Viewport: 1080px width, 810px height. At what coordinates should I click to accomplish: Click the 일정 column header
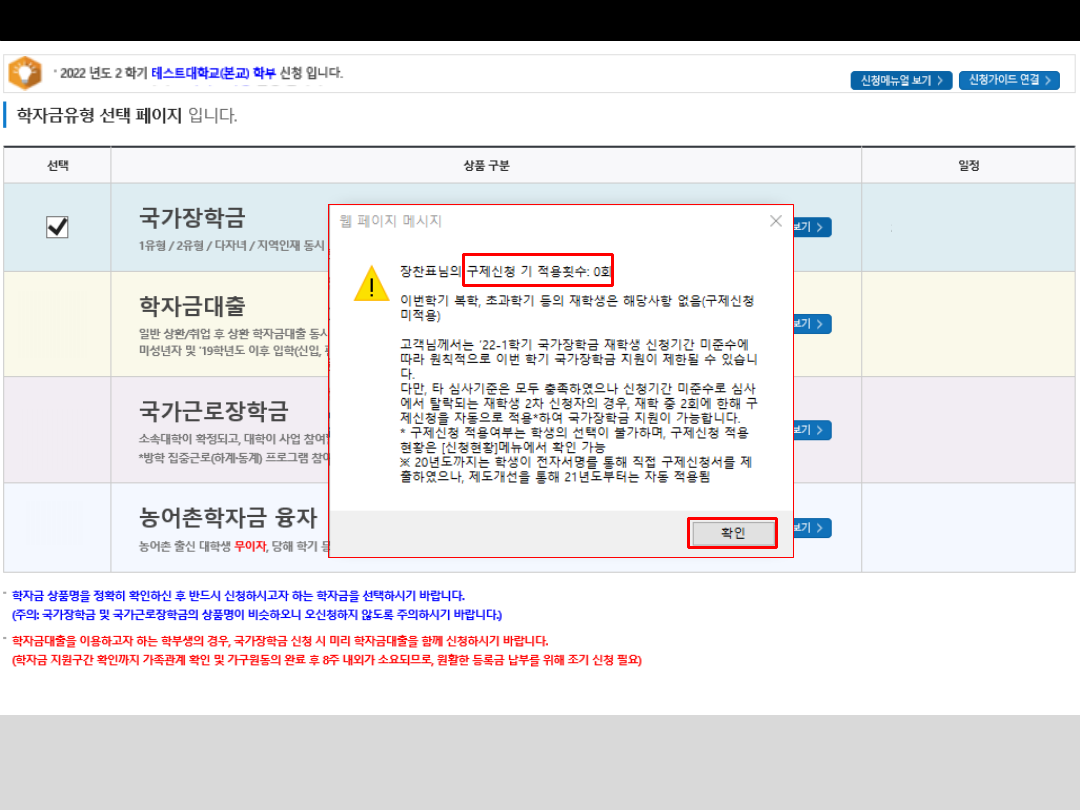[x=968, y=165]
